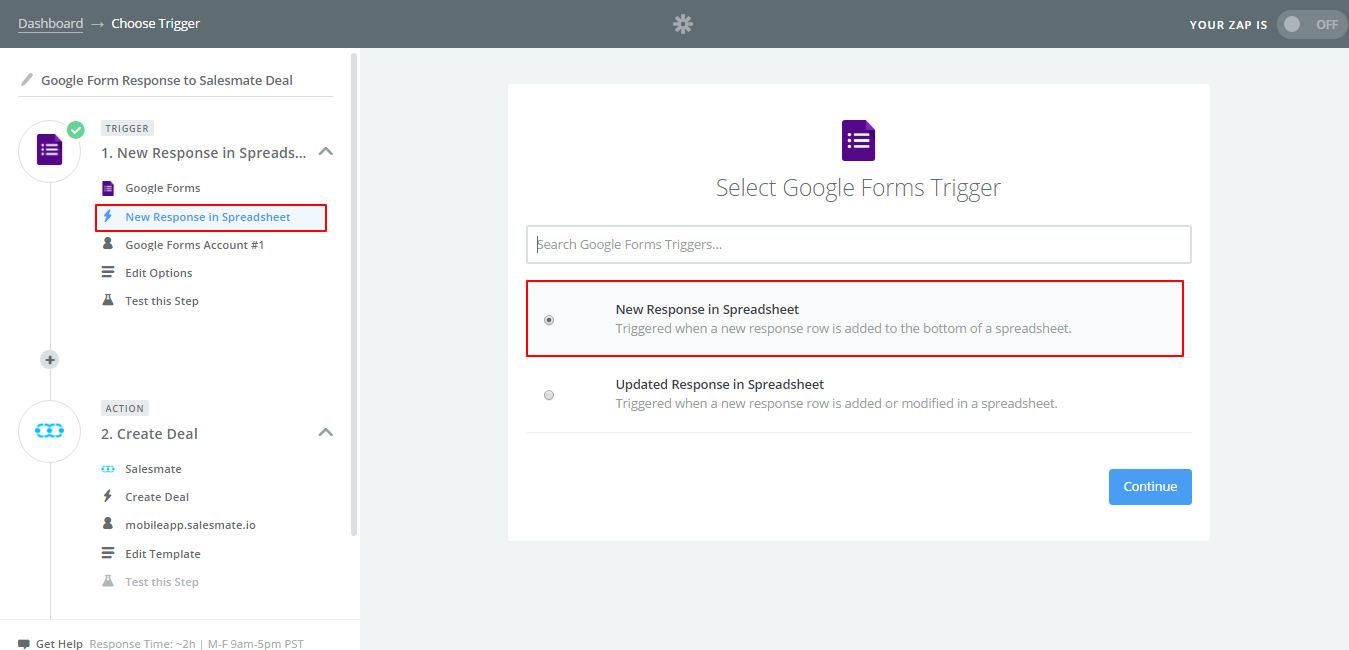Click the '1. New Response in Spreads...' step title
This screenshot has width=1349, height=650.
pyautogui.click(x=204, y=153)
